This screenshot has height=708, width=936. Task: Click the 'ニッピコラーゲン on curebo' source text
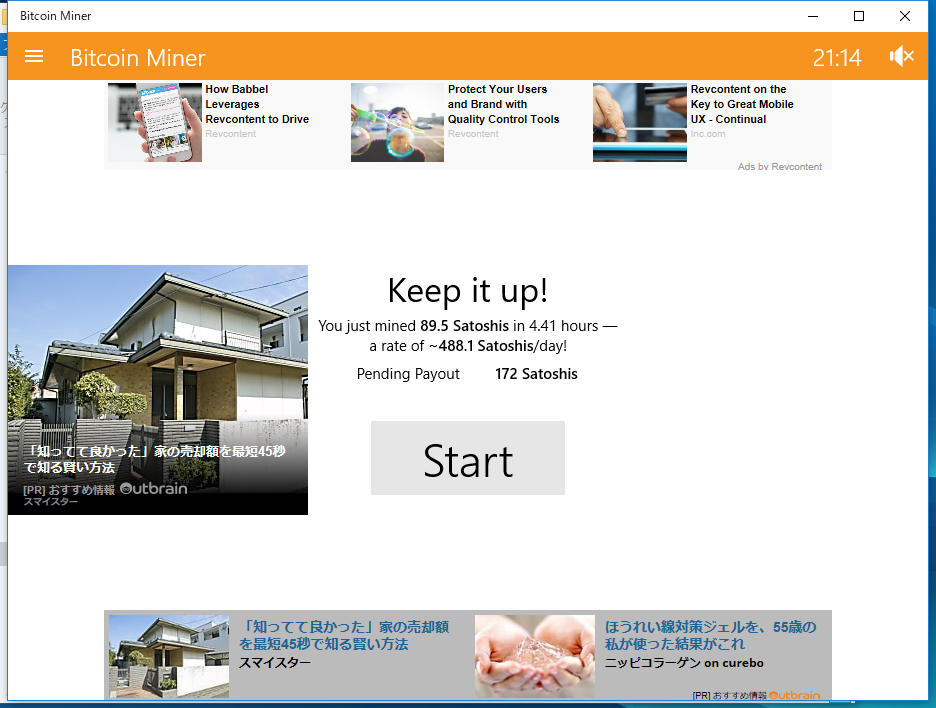point(684,663)
